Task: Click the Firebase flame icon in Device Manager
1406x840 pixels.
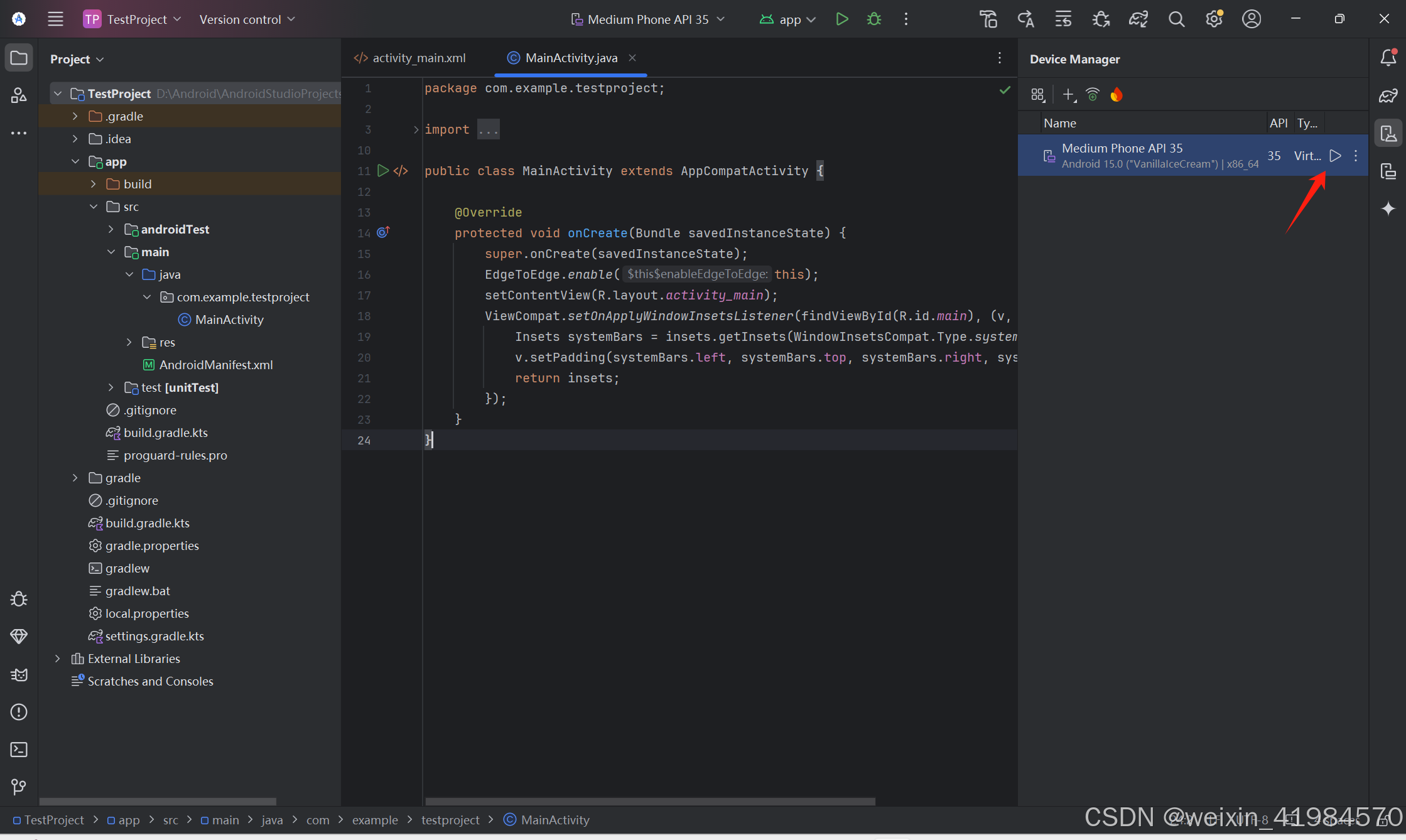Action: 1116,95
